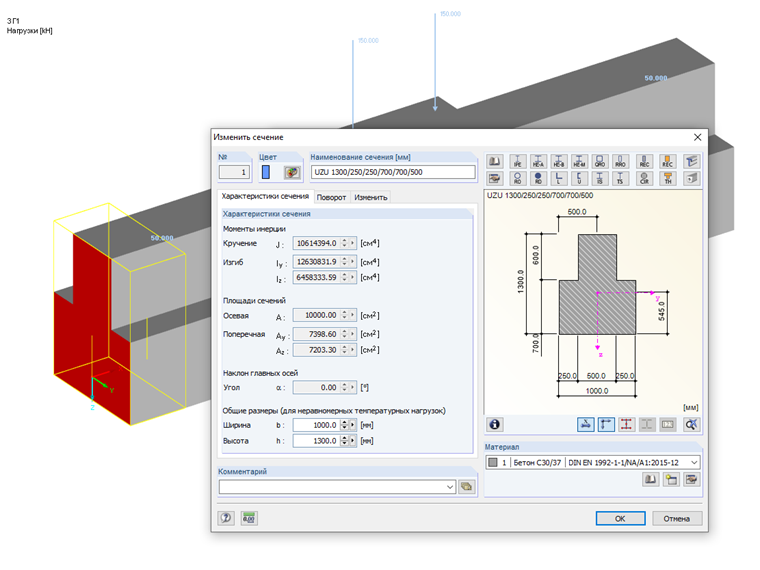
Task: Open the thin-walled section program icon at top right
Action: click(692, 161)
